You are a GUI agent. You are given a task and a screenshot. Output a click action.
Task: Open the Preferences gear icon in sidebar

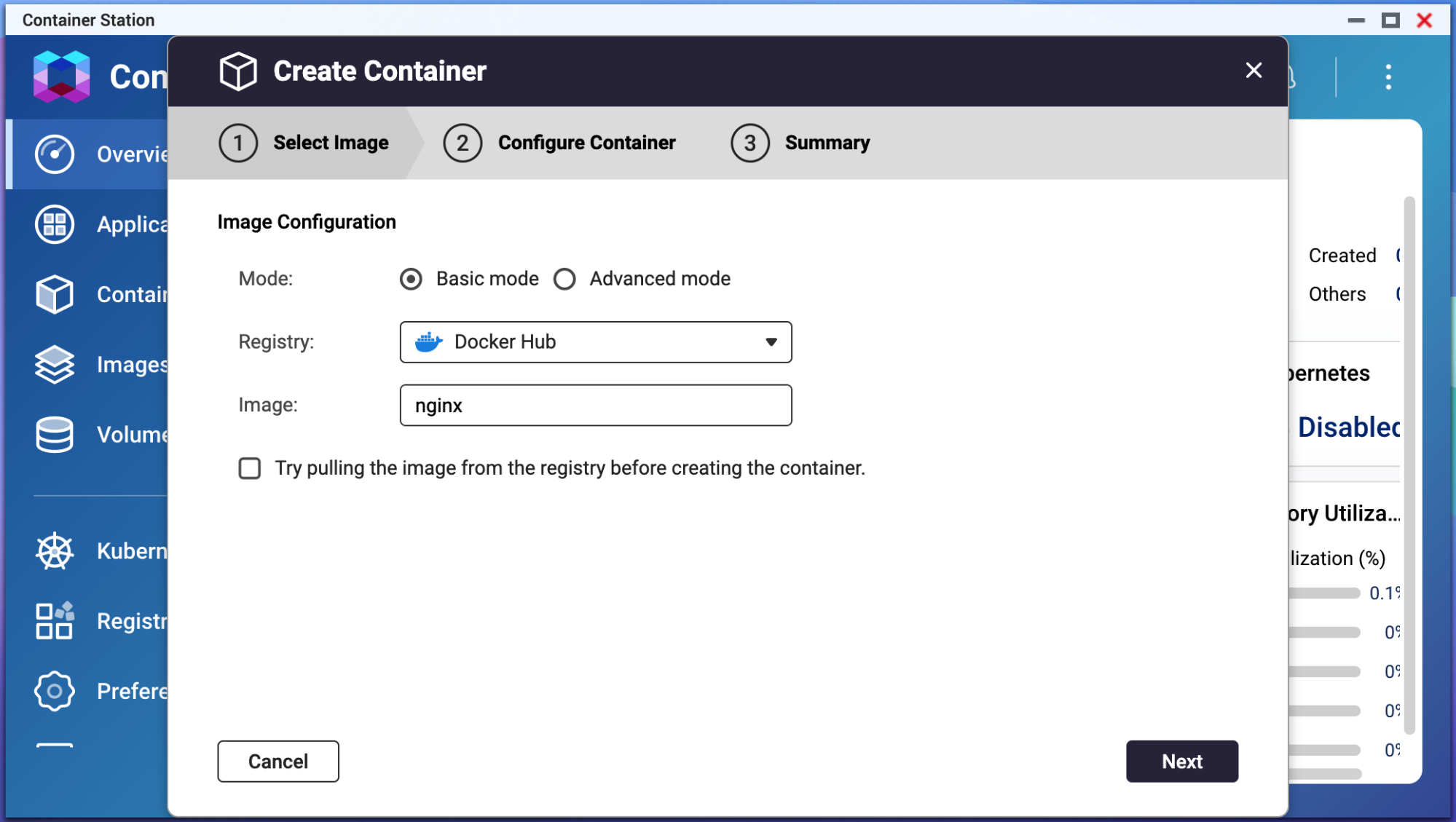55,690
